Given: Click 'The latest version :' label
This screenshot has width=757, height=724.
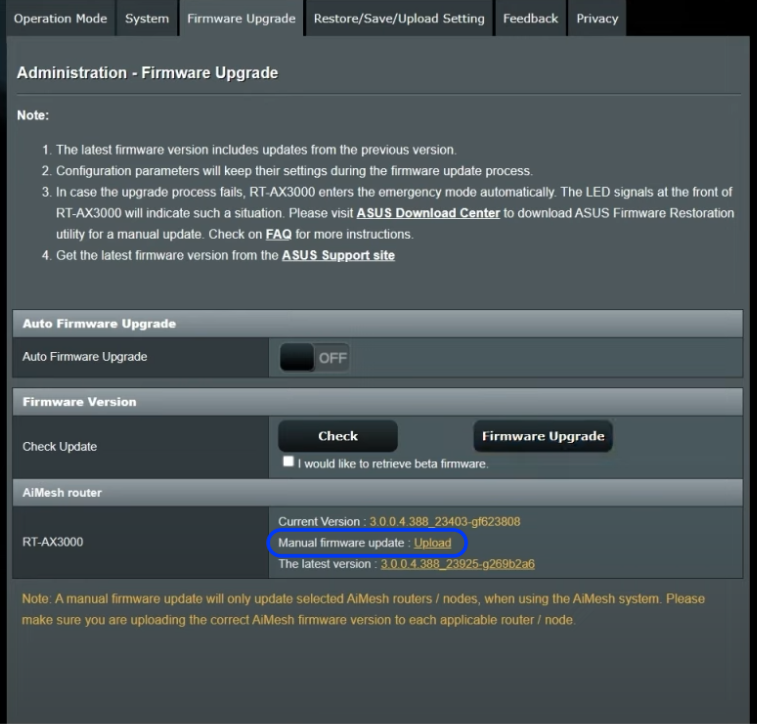Looking at the screenshot, I should pos(328,564).
